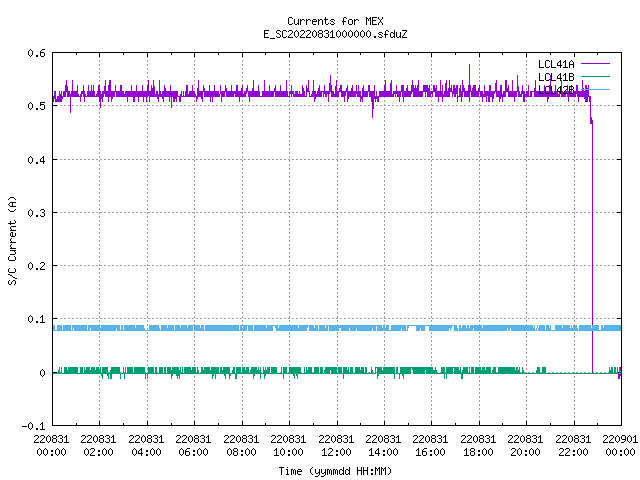Click the 0.6 y-axis tick value
Screen dimensions: 640x480
pos(36,53)
